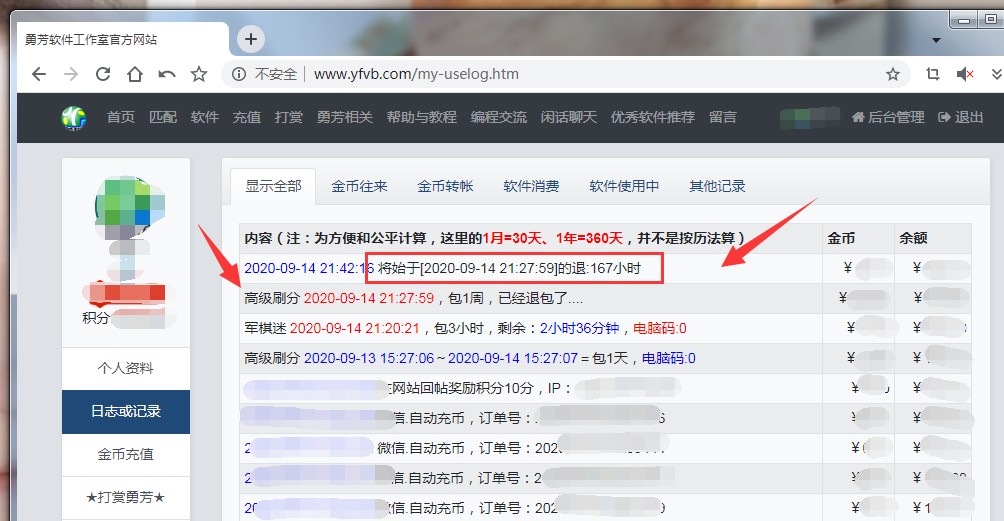The height and width of the screenshot is (521, 1004).
Task: Expand the hidden extensions chevron
Action: (996, 74)
